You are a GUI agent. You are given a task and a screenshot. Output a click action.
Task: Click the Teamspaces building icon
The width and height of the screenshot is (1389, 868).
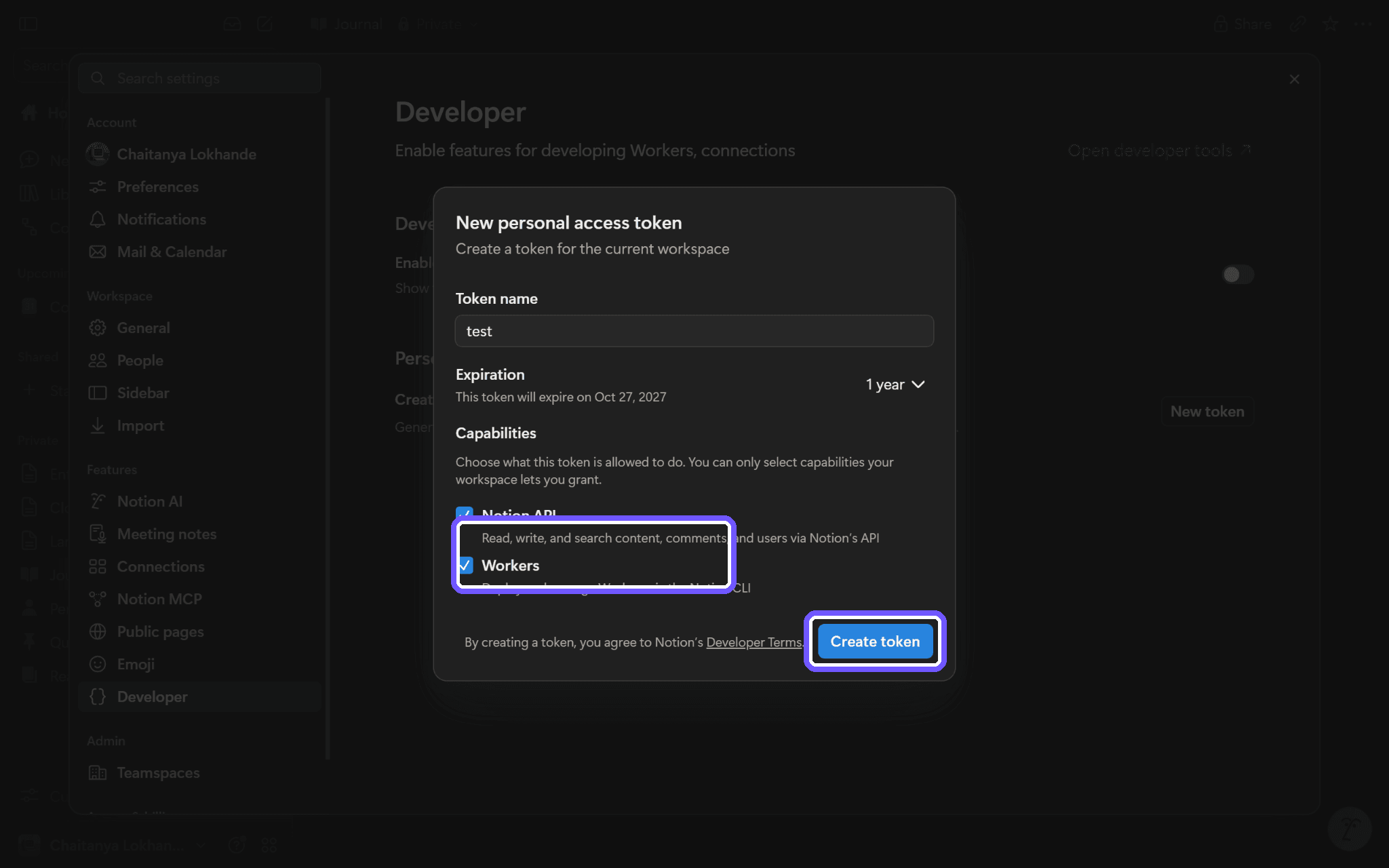coord(98,772)
